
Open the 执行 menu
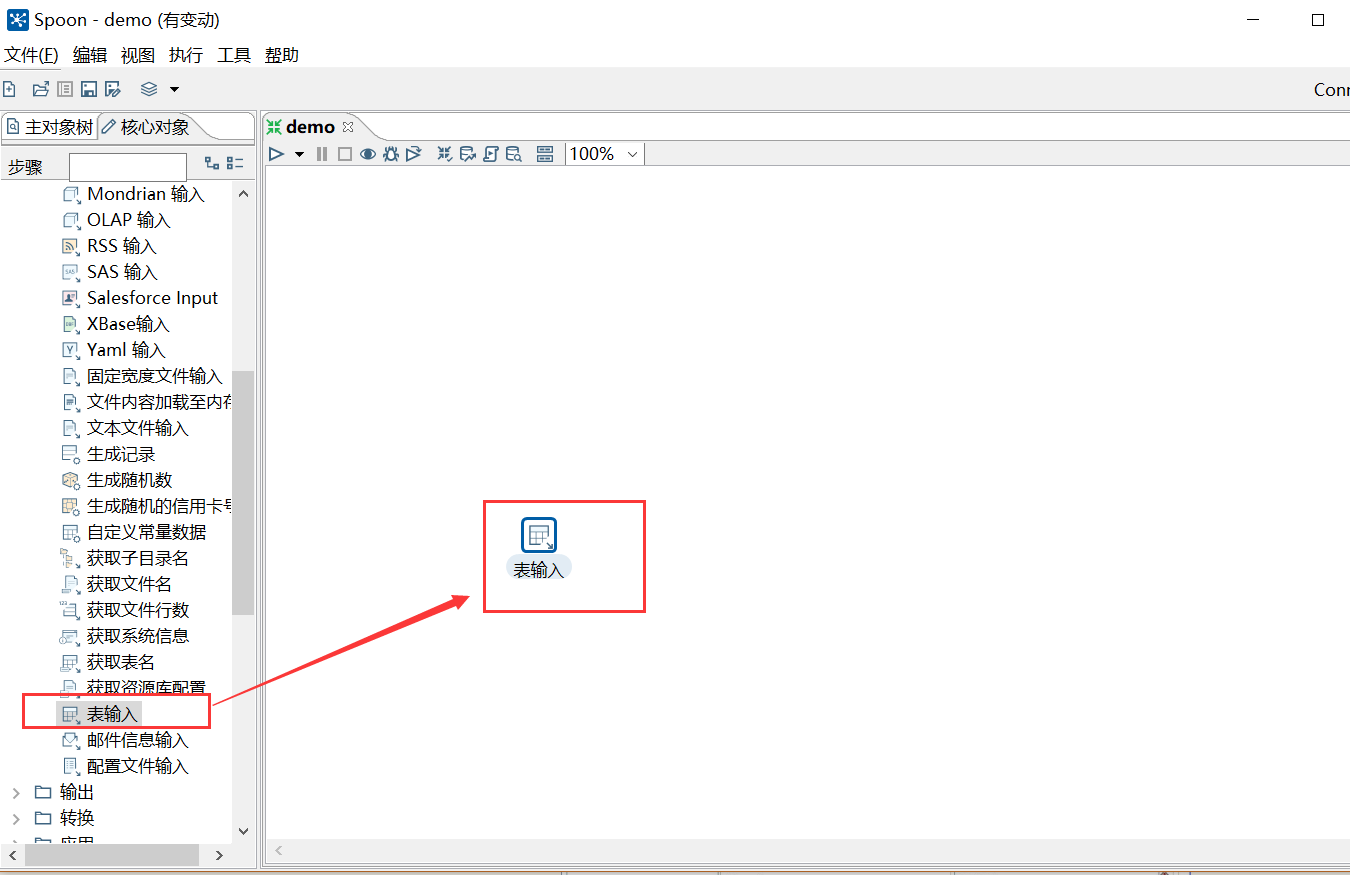pyautogui.click(x=186, y=55)
